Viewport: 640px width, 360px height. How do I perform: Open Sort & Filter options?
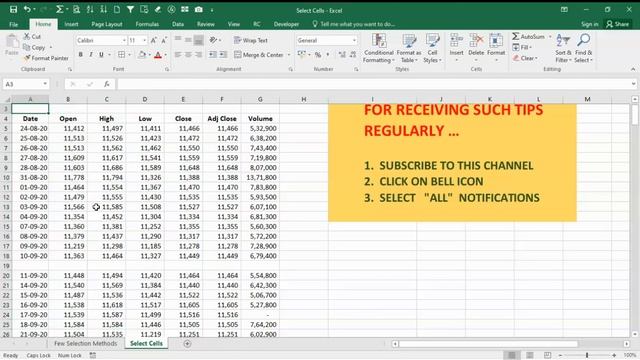[563, 48]
